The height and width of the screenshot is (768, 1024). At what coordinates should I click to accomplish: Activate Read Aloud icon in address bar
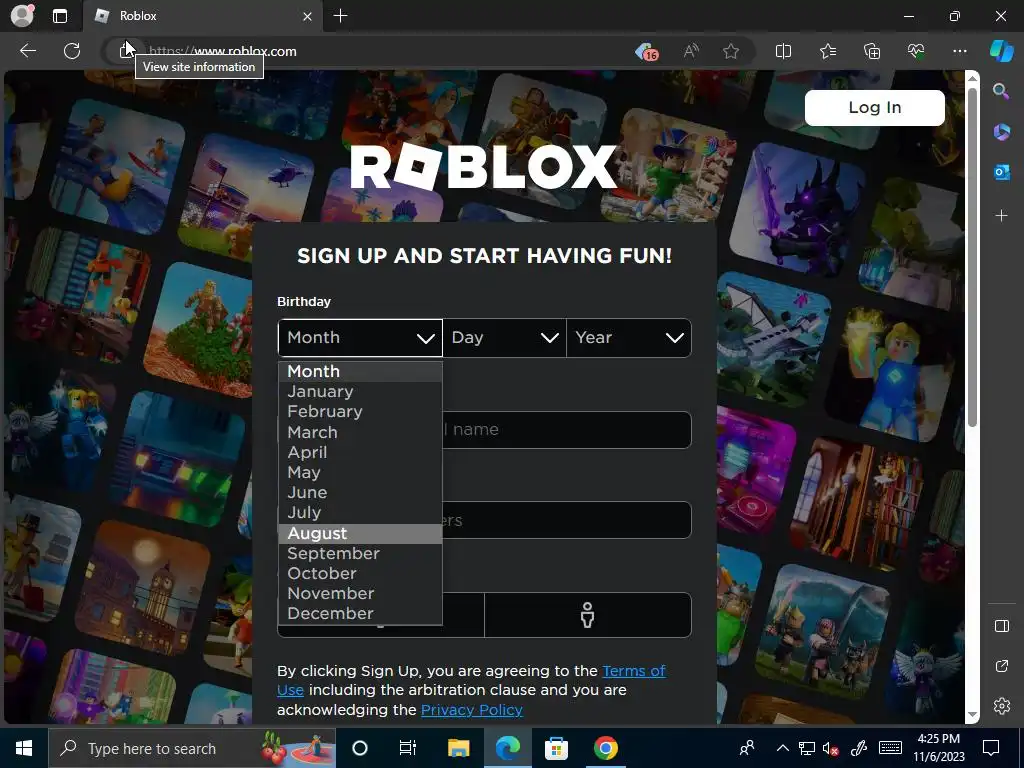[691, 51]
